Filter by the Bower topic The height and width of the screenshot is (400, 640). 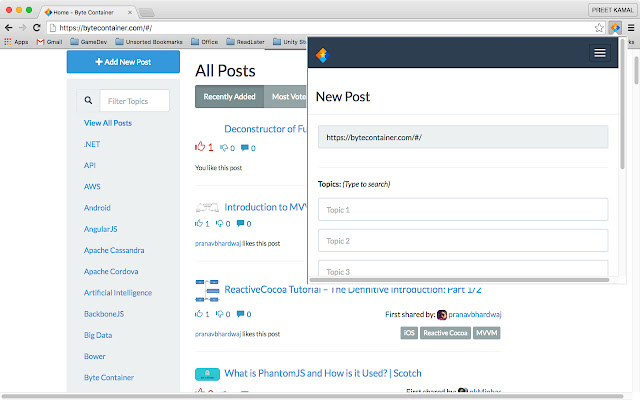tap(95, 356)
